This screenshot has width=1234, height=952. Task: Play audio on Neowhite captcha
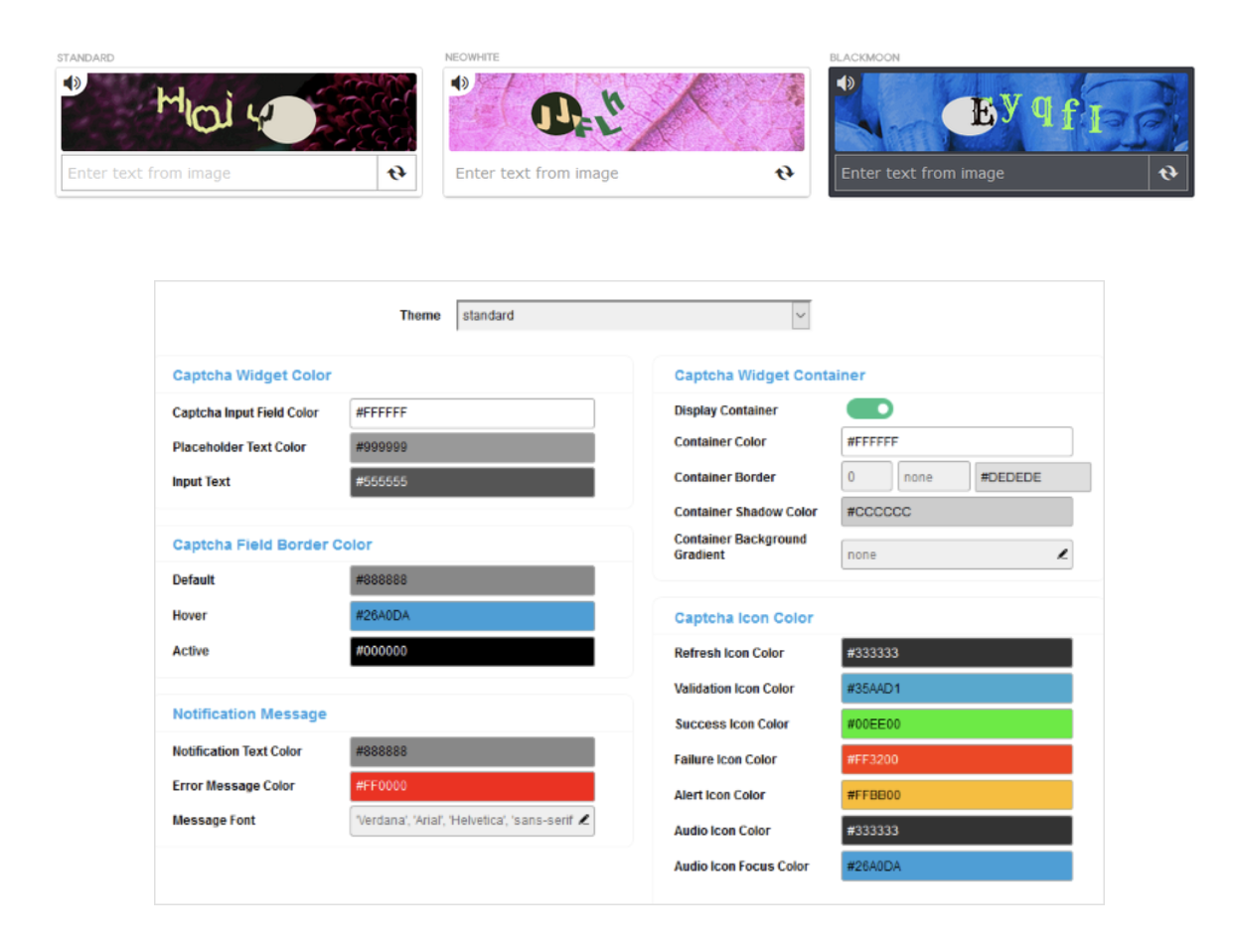(460, 83)
